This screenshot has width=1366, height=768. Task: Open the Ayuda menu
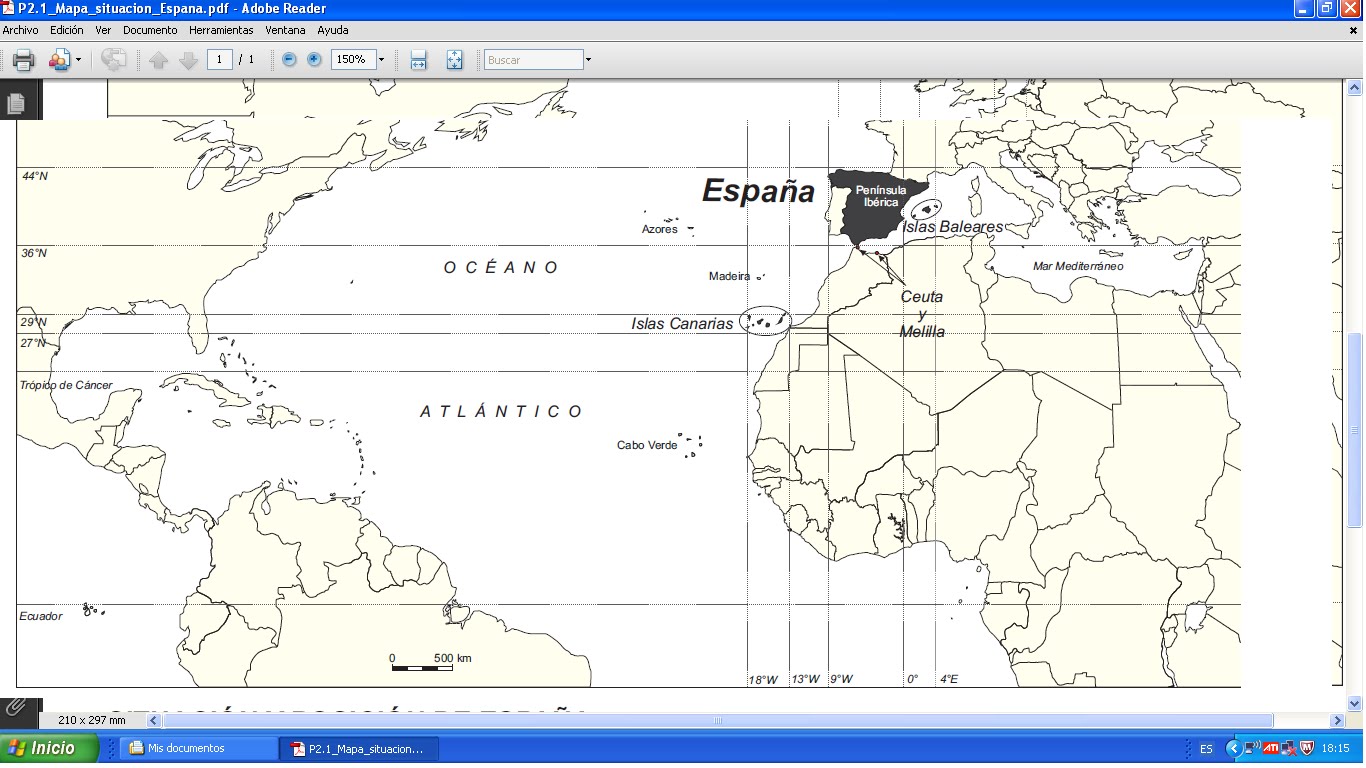333,30
